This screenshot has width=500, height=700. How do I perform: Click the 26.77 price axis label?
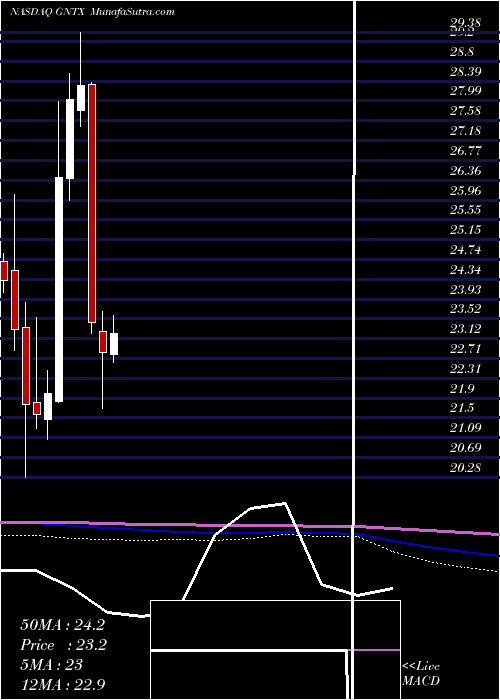(466, 150)
